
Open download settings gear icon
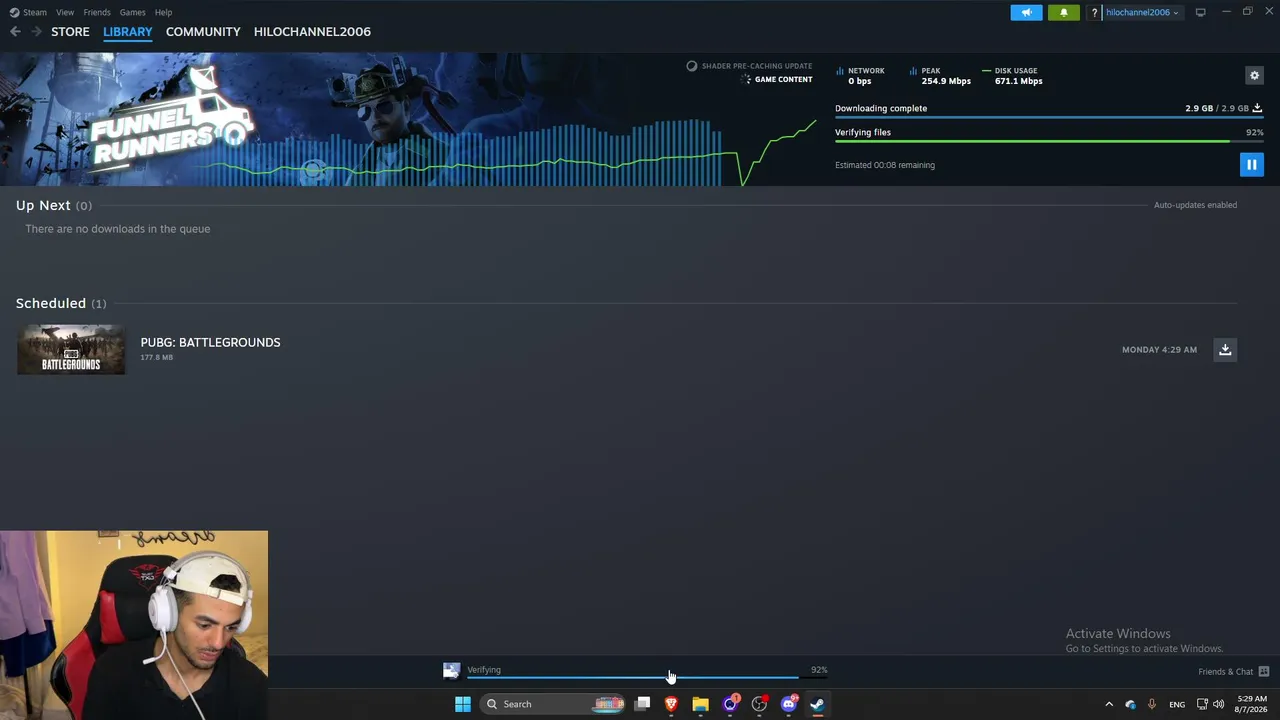pyautogui.click(x=1254, y=75)
